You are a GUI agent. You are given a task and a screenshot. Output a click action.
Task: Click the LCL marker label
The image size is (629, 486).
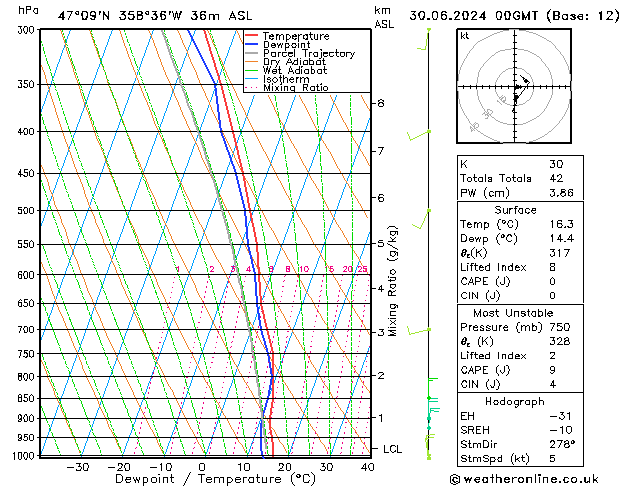coord(393,449)
